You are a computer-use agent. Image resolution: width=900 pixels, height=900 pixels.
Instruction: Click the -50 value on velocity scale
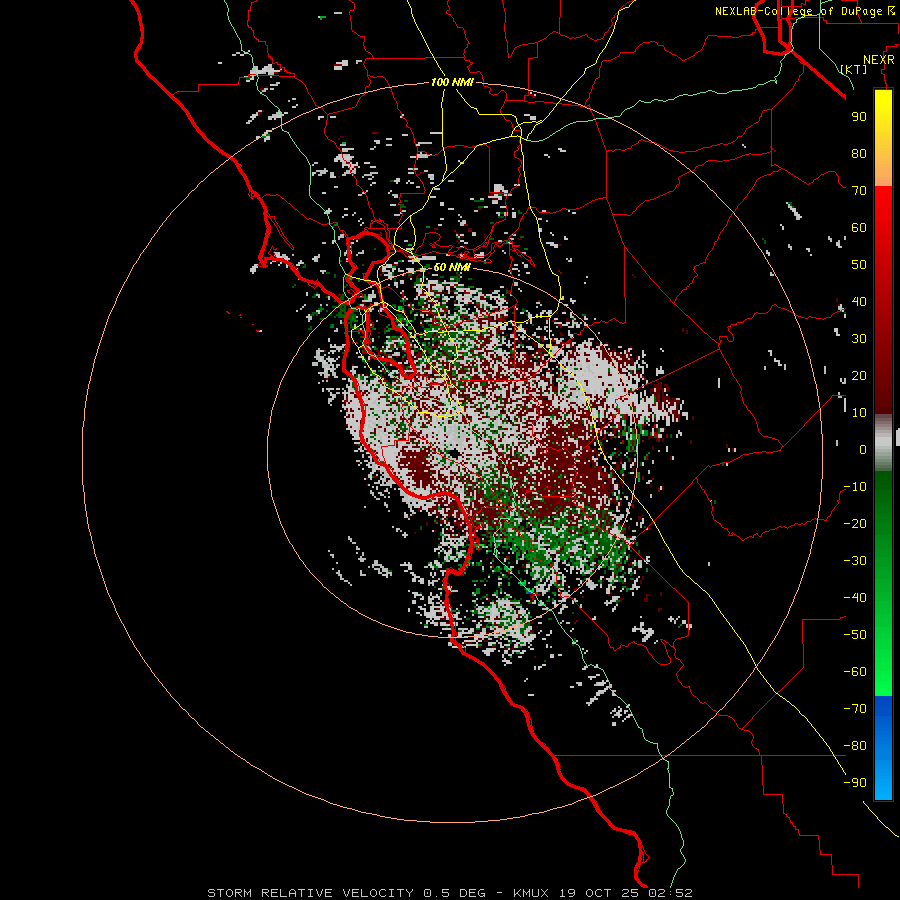point(855,635)
